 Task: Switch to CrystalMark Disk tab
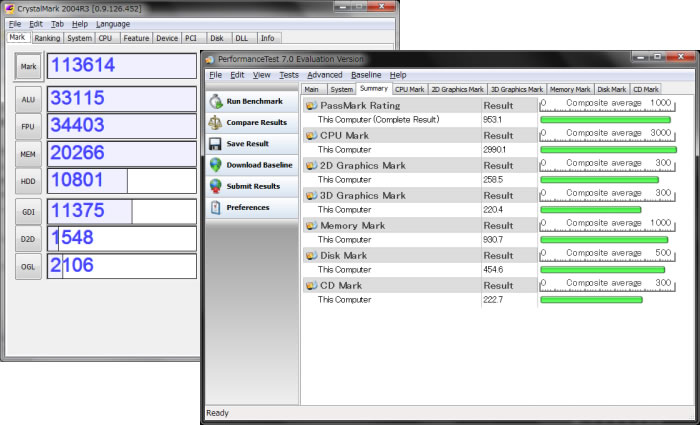pos(217,38)
